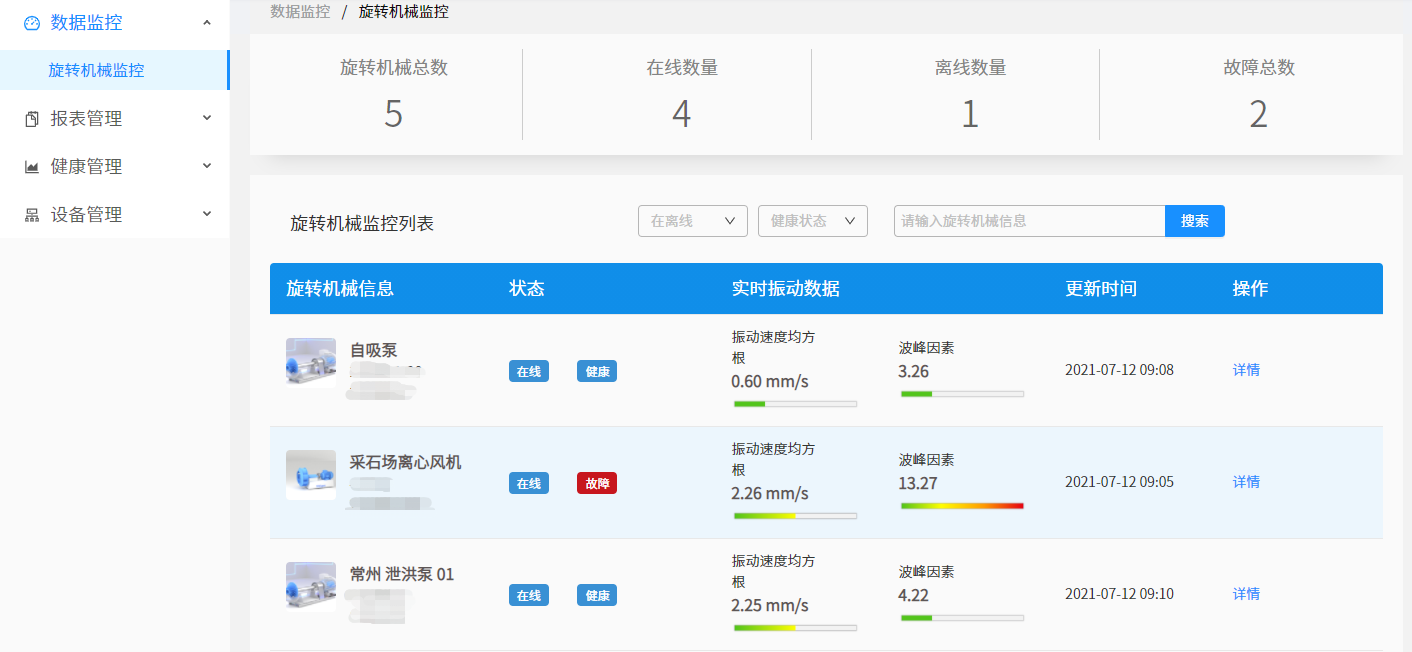Open the 健康状态 filter dropdown

[812, 221]
